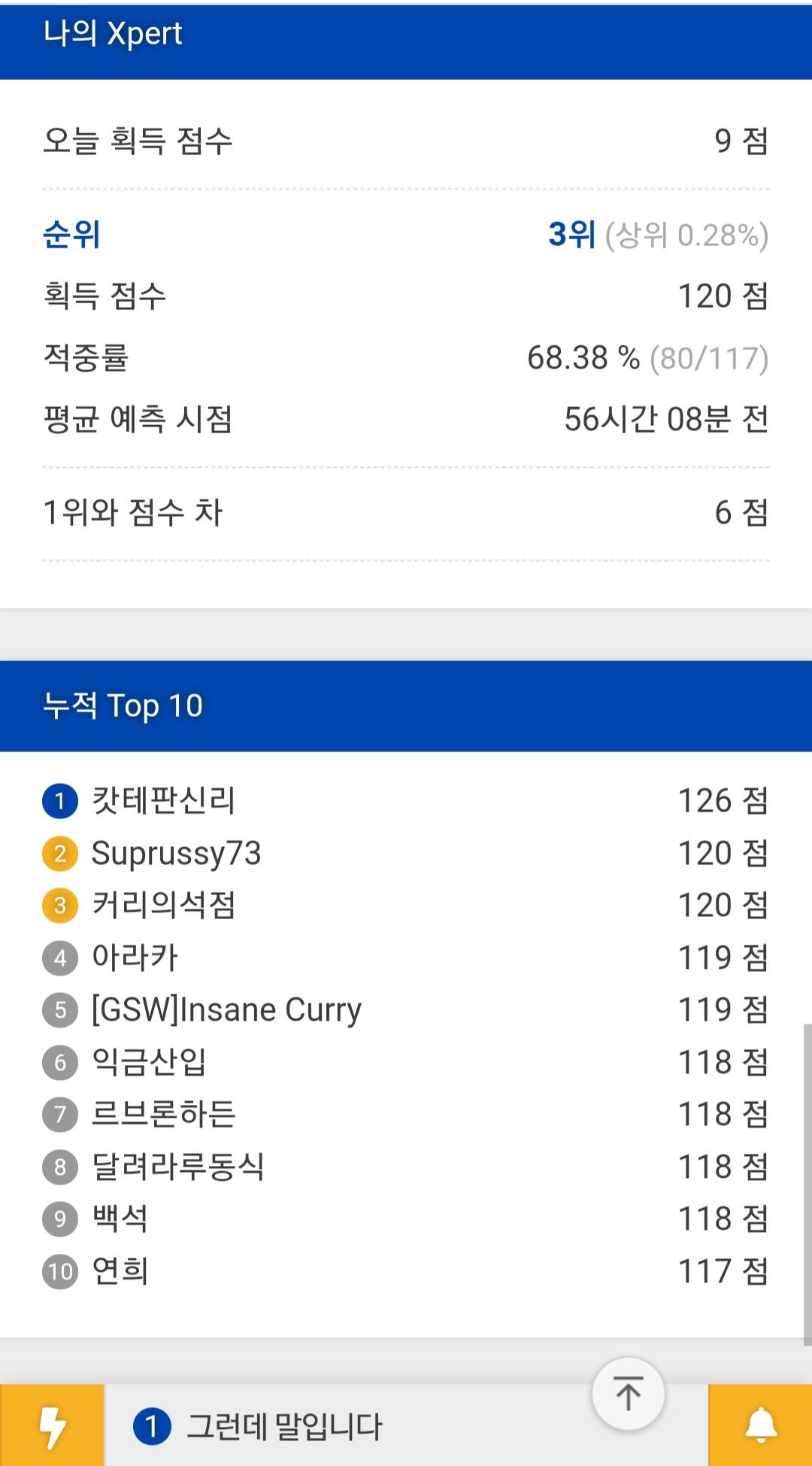Select the rank 1 blue badge beside 캇테판신리
Viewport: 812px width, 1466px height.
point(60,801)
